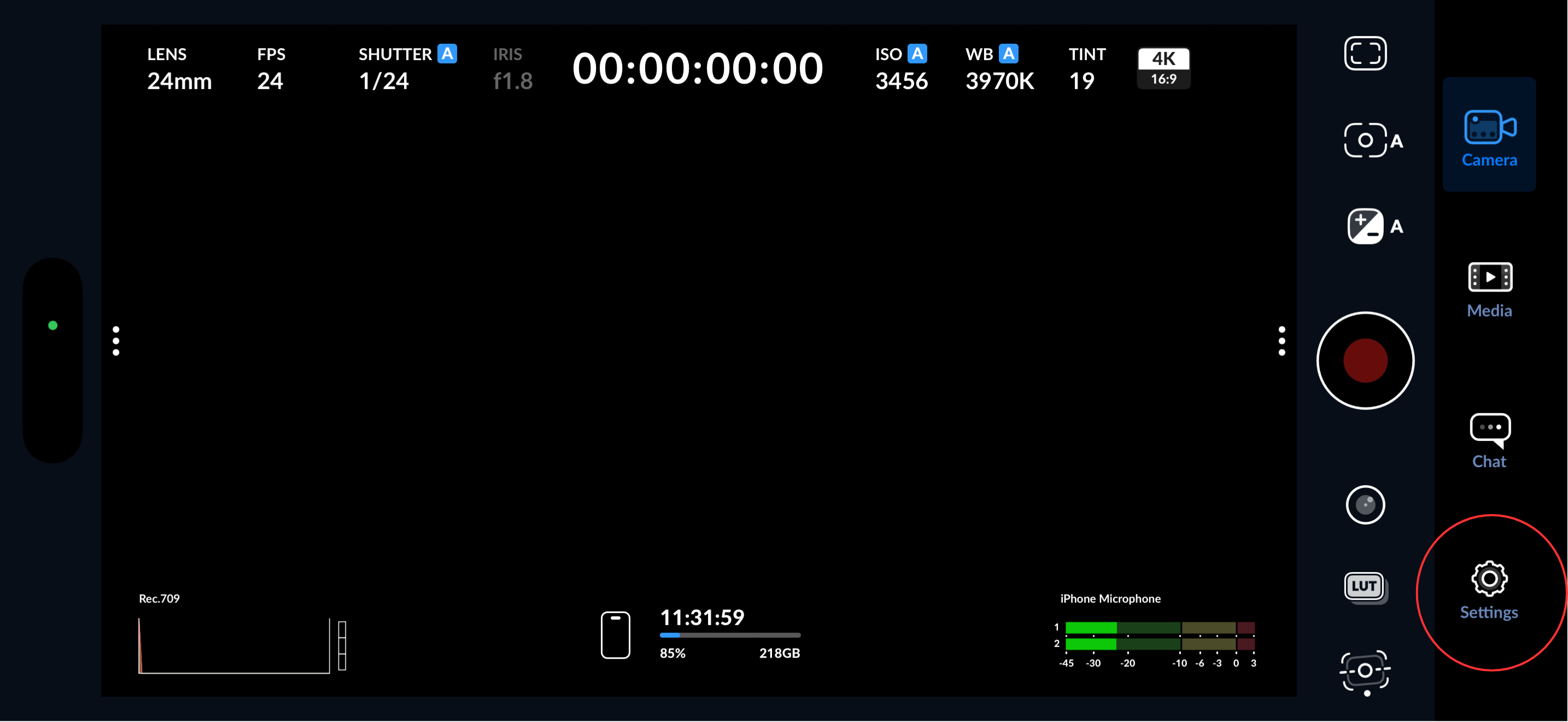Toggle the auto ISO A badge
Viewport: 1568px width, 722px height.
(917, 54)
